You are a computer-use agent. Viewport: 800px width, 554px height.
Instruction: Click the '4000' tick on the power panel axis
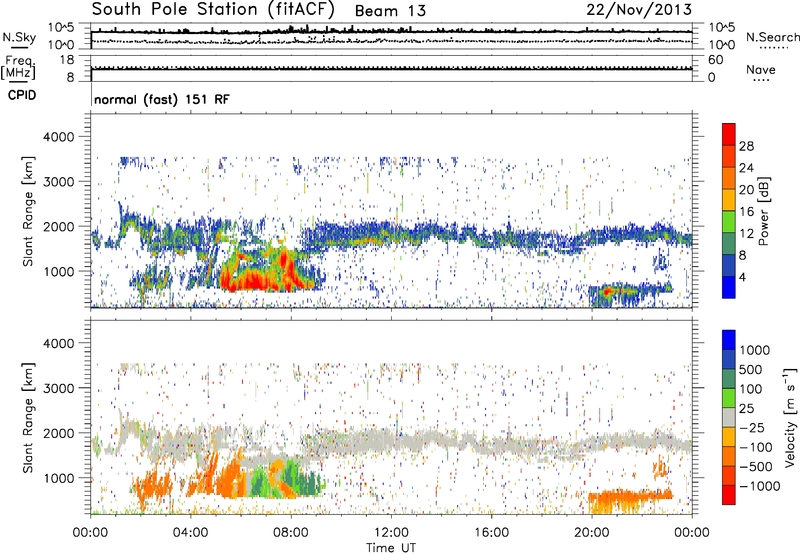click(59, 137)
